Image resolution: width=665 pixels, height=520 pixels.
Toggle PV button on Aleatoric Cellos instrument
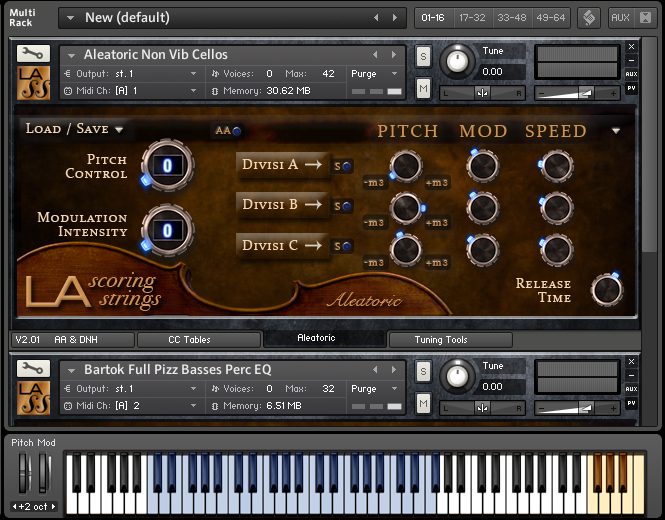631,88
